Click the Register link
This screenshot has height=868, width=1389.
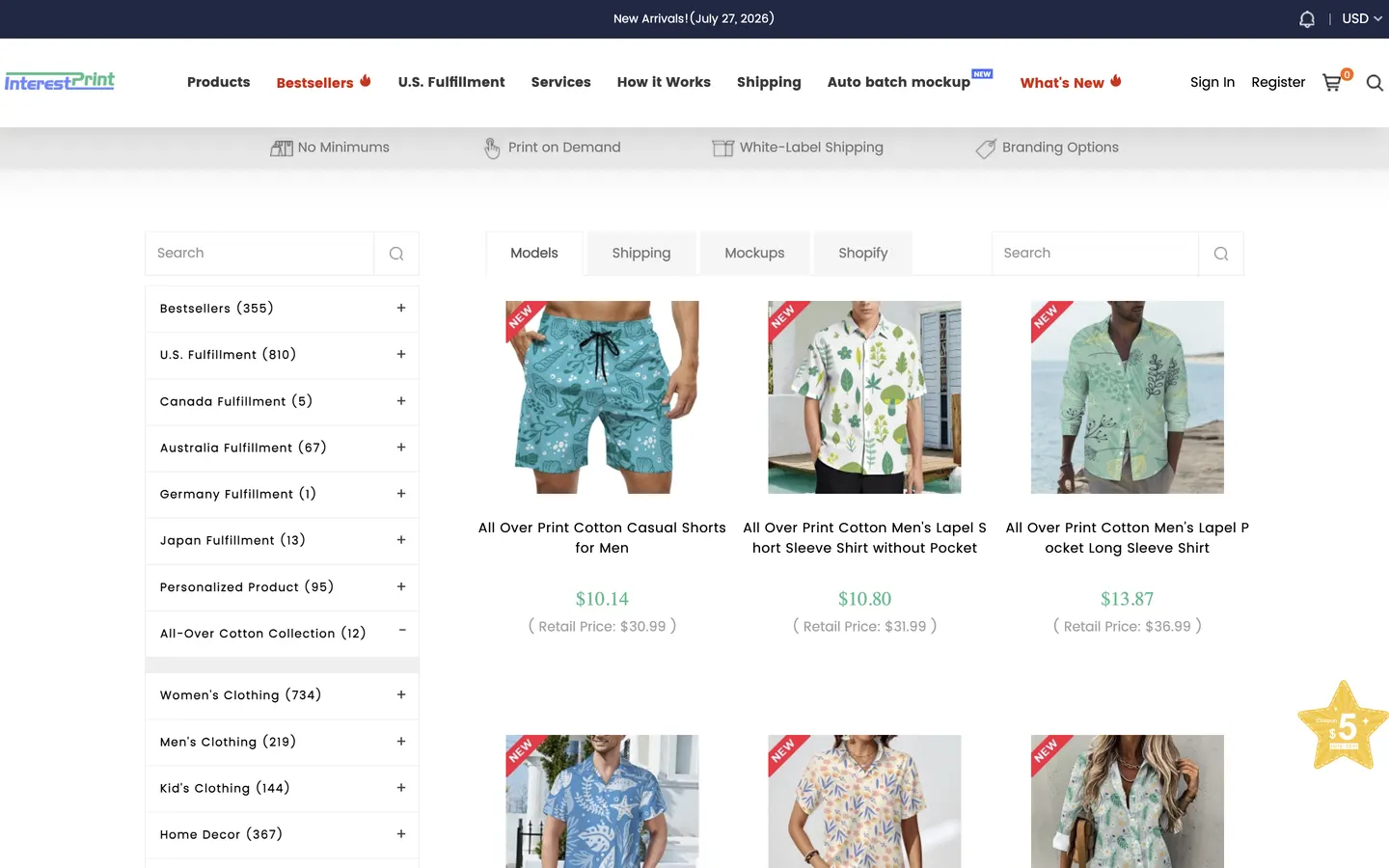pos(1278,82)
